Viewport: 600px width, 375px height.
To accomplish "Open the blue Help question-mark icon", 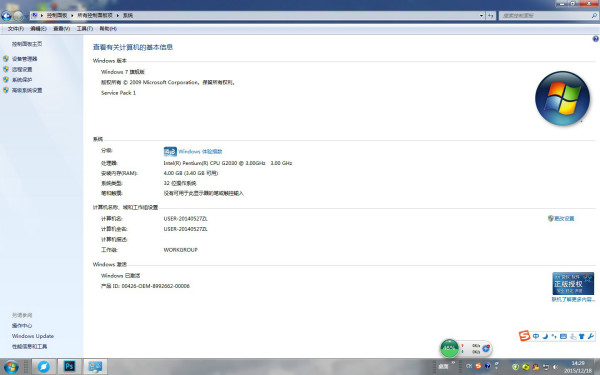I will point(595,39).
